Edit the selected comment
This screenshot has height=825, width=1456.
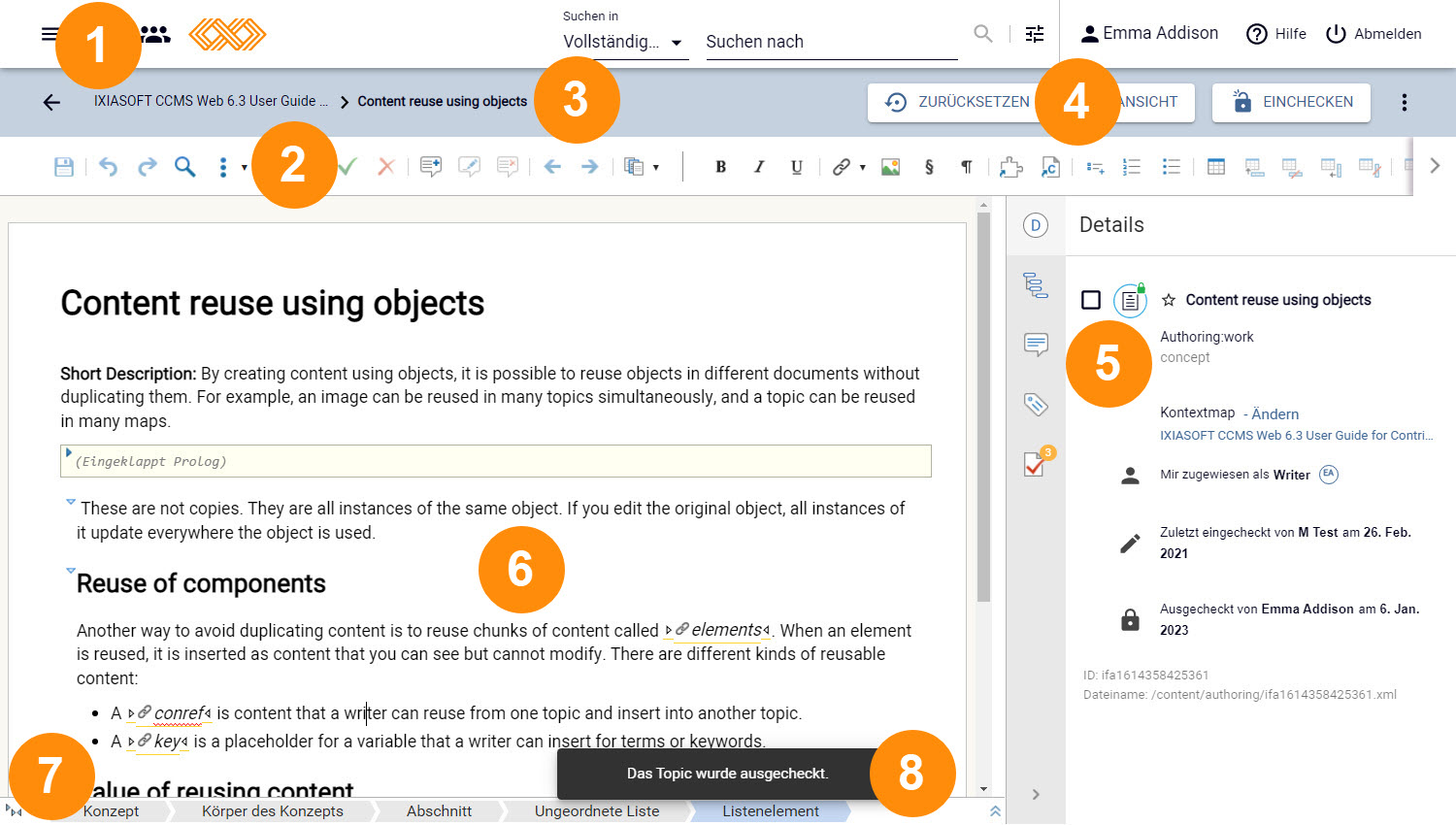pos(469,167)
